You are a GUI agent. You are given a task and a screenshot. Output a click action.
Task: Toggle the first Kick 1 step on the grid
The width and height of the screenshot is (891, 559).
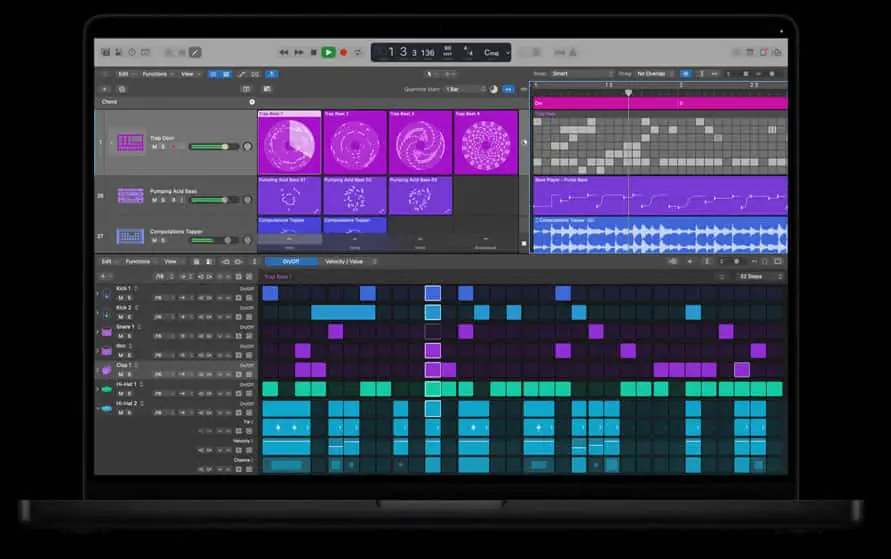click(x=270, y=293)
